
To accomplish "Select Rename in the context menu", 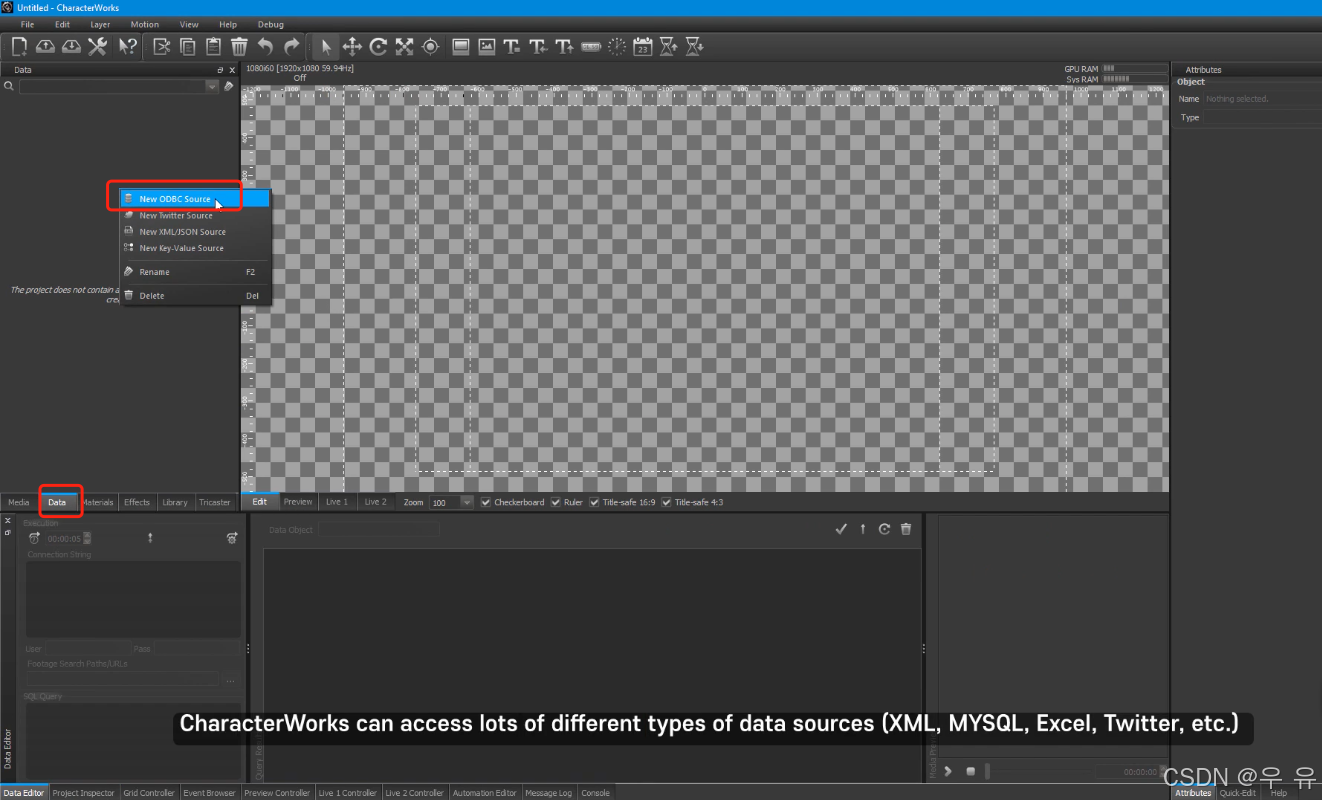I will [195, 272].
